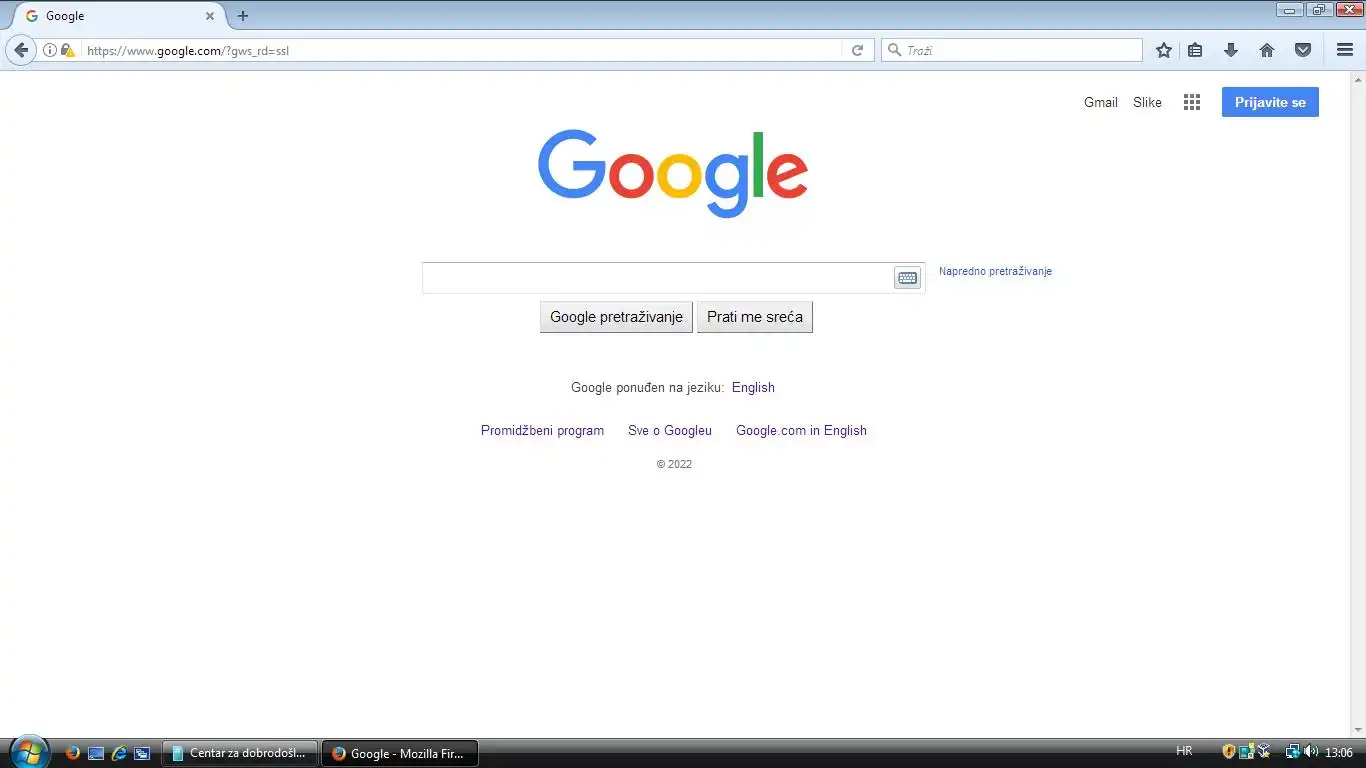1366x768 pixels.
Task: Switch language via English link
Action: (x=753, y=387)
